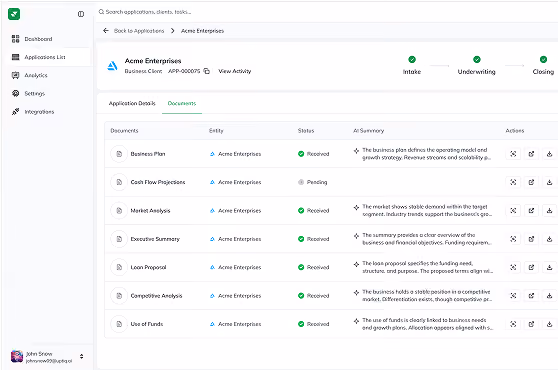This screenshot has width=558, height=370.
Task: Click the Loan Proposal document icon
Action: click(119, 267)
